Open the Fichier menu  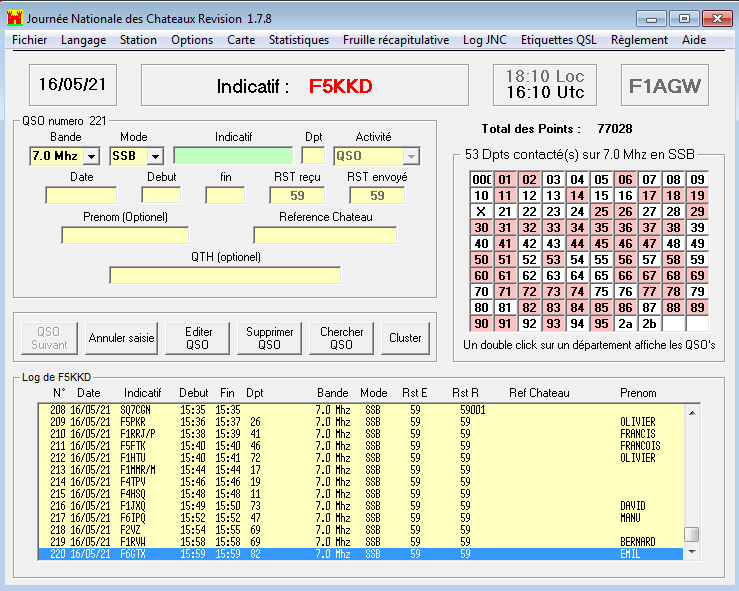tap(30, 40)
